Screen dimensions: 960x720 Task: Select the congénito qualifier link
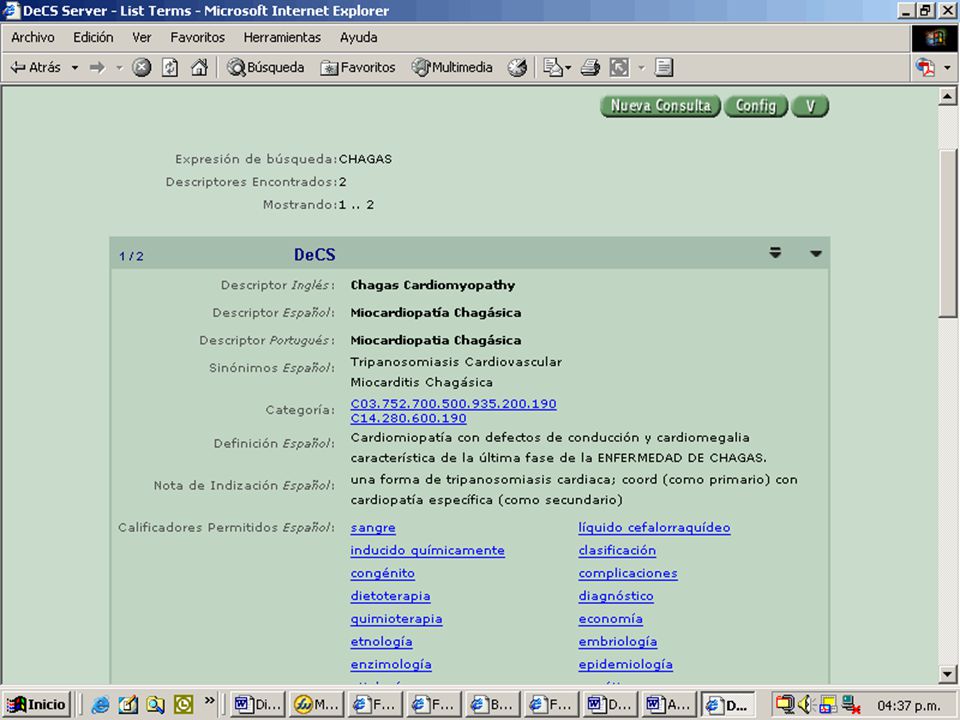(x=383, y=574)
